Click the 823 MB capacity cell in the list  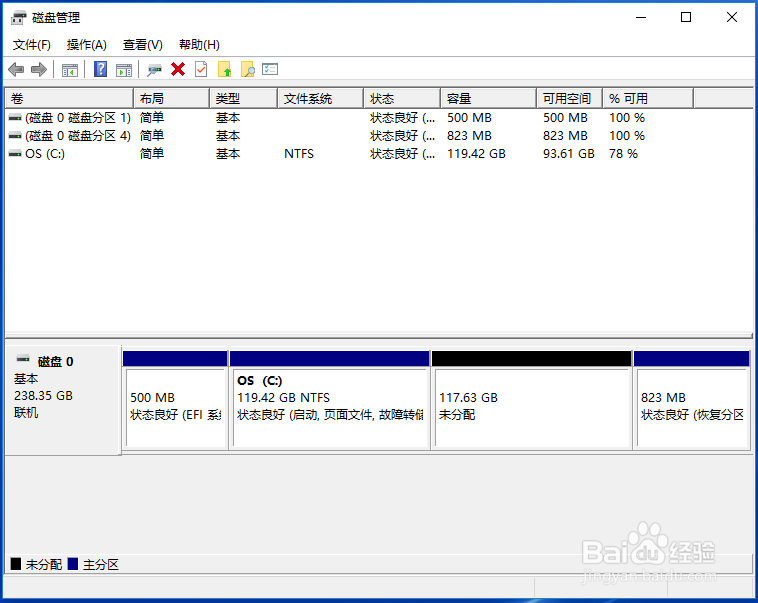tap(469, 136)
